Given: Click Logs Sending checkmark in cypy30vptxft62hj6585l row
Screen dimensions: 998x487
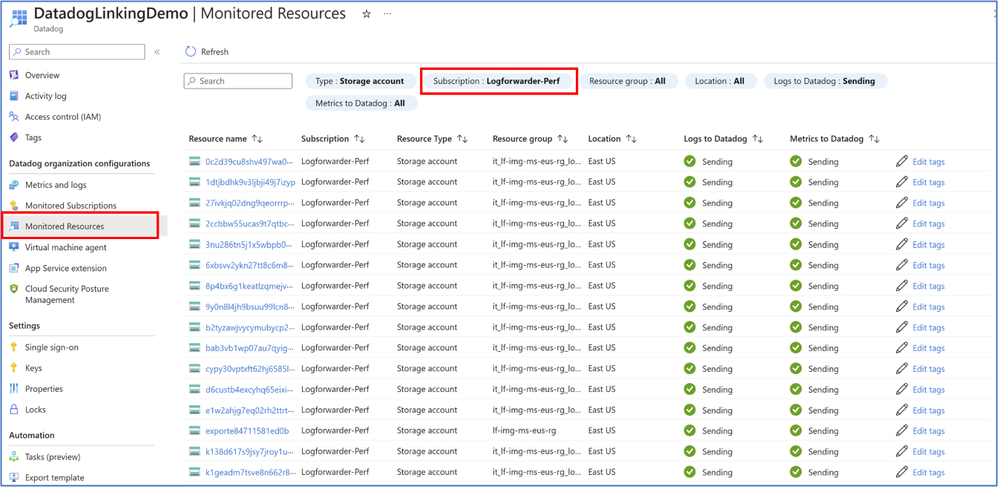Looking at the screenshot, I should [689, 369].
